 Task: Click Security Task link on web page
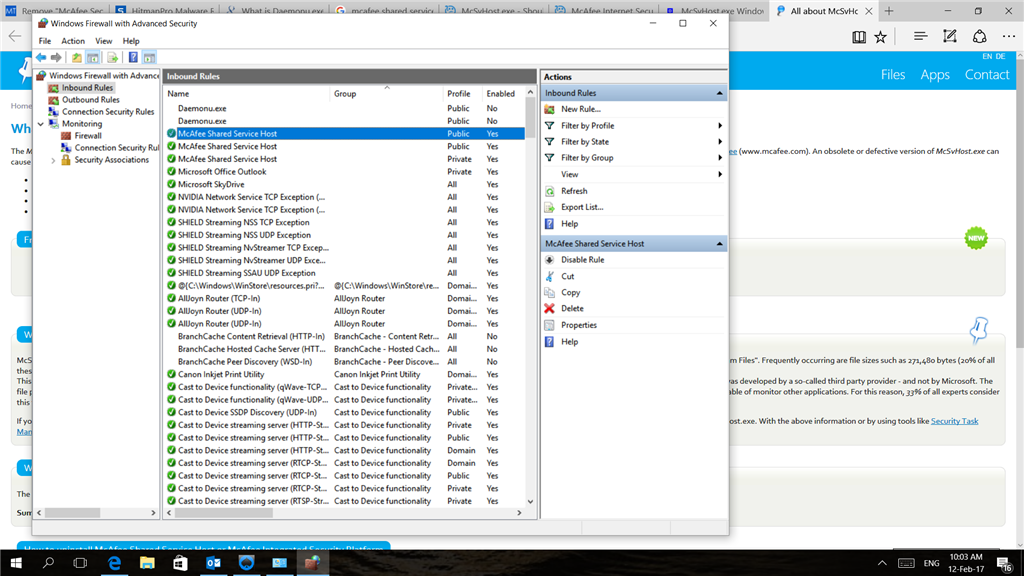coord(954,421)
